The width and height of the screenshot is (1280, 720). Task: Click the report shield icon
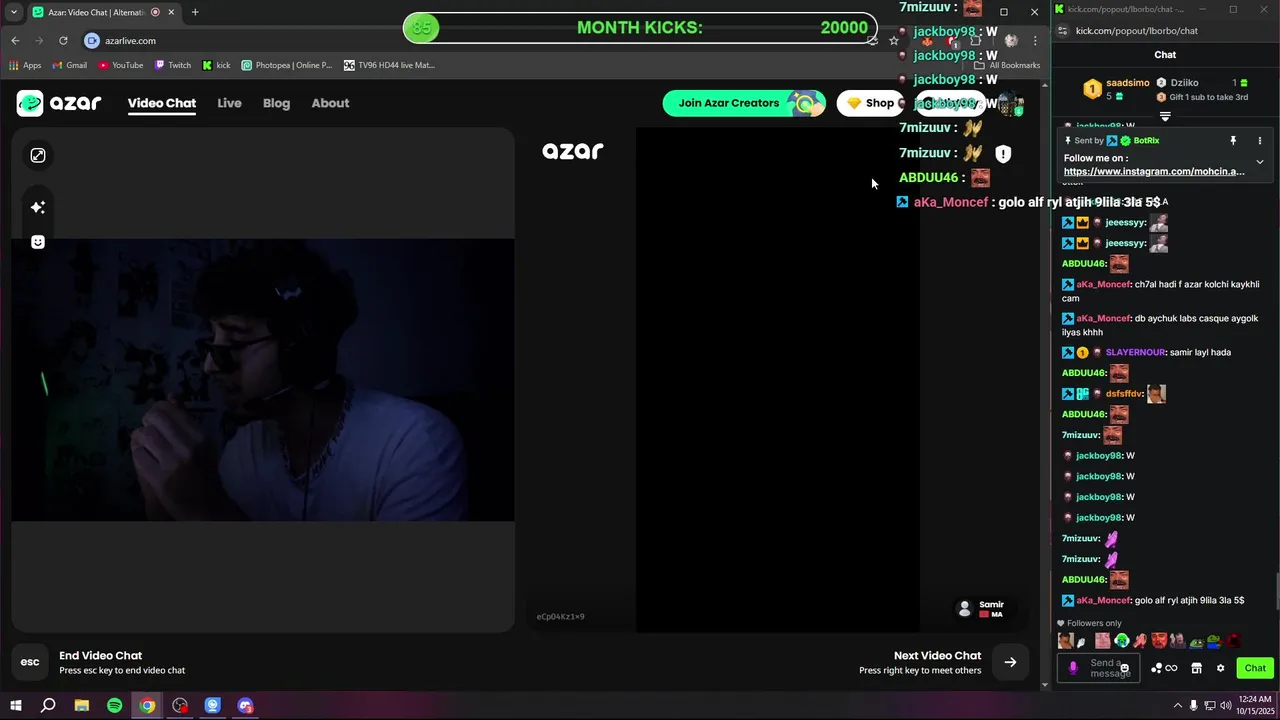coord(1003,154)
